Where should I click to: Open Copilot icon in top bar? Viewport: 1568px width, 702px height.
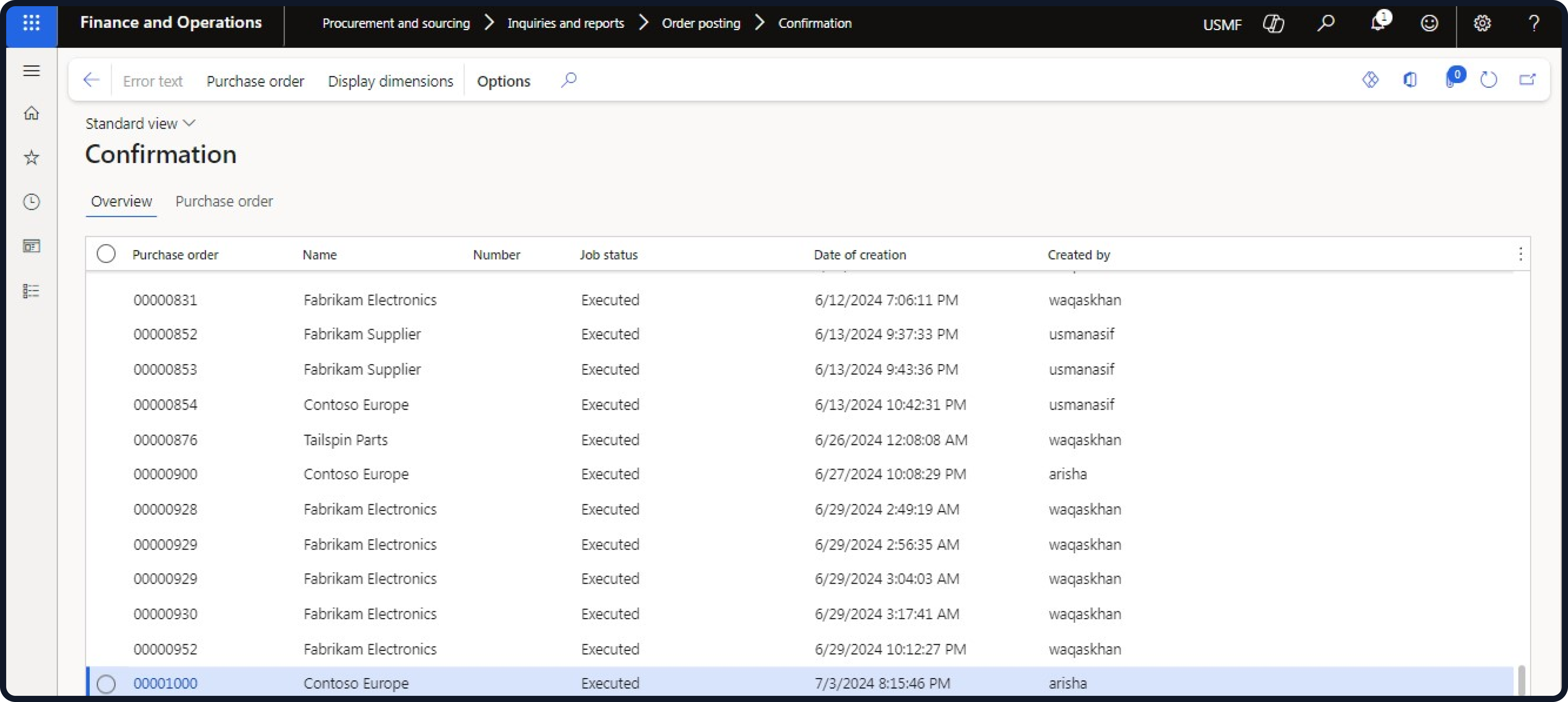pyautogui.click(x=1273, y=24)
